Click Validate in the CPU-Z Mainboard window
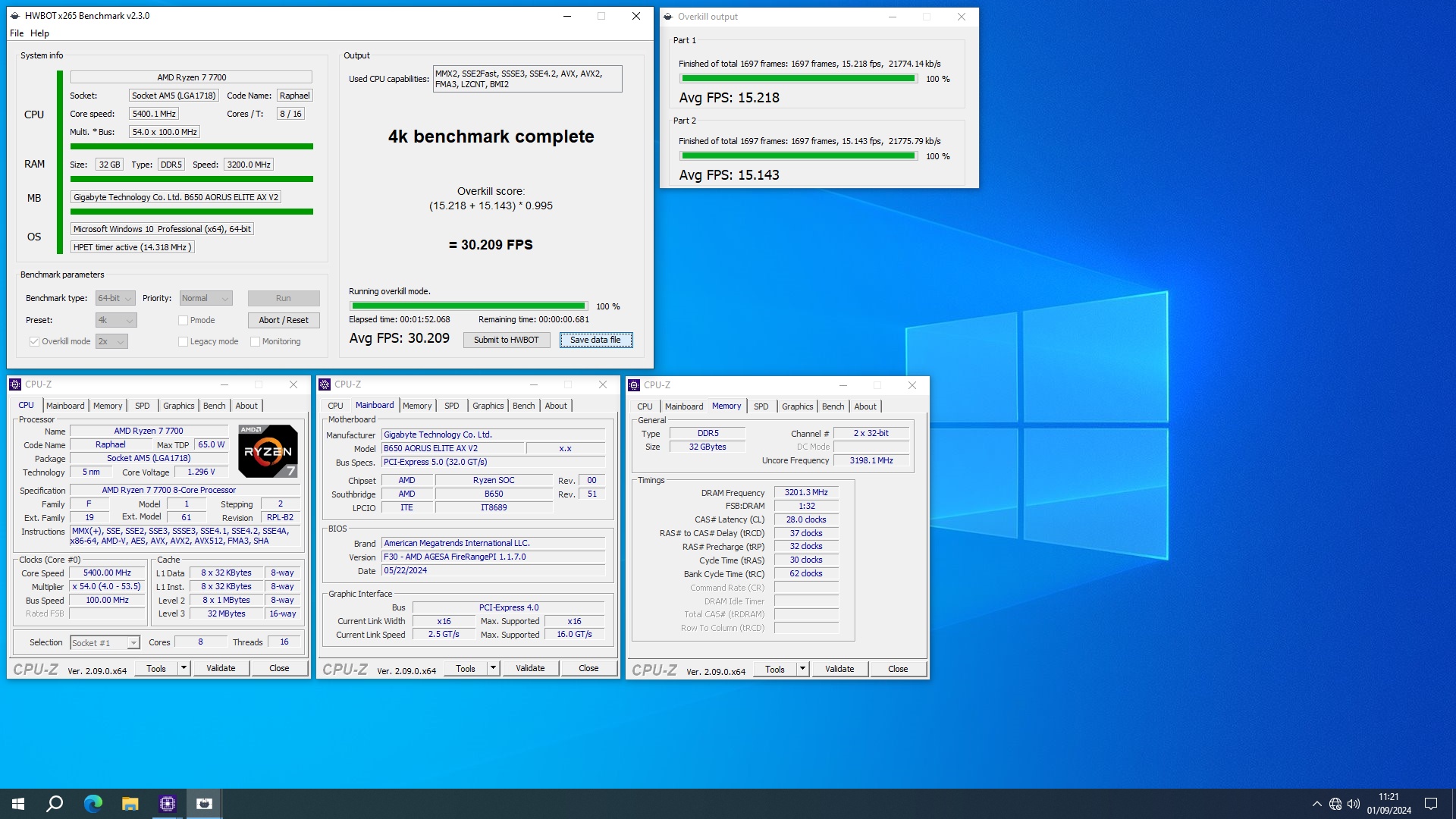 tap(530, 668)
